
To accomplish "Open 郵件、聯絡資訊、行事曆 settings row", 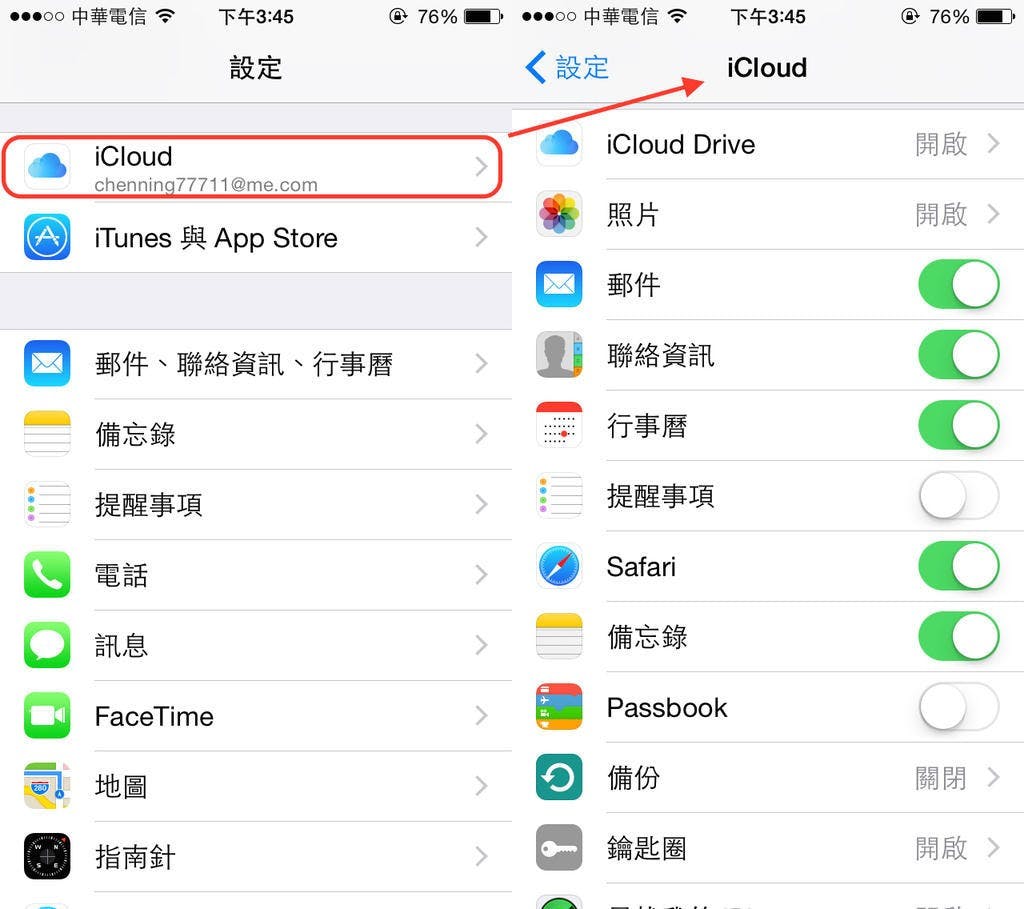I will (x=256, y=363).
